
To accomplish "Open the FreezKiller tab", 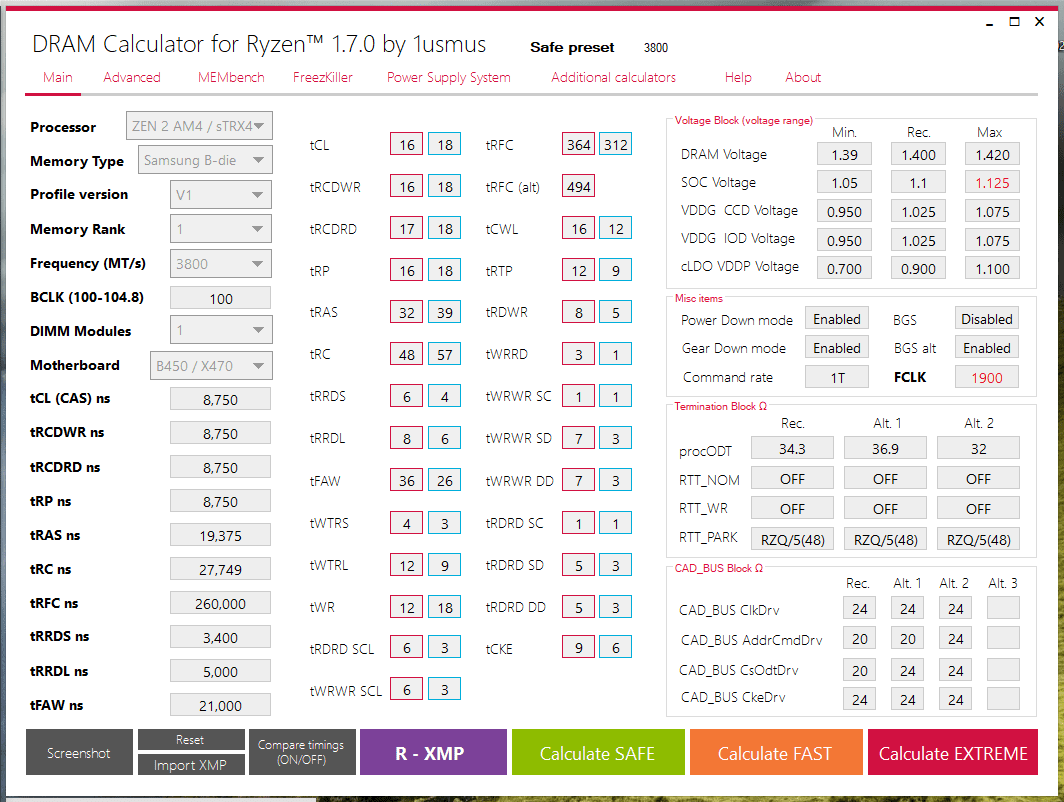I will (x=322, y=77).
